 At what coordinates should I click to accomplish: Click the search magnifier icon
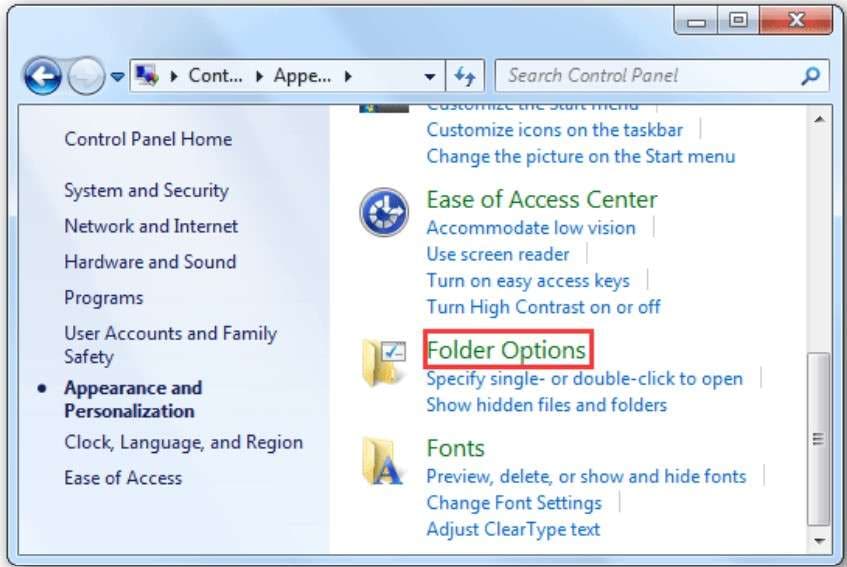coord(810,75)
